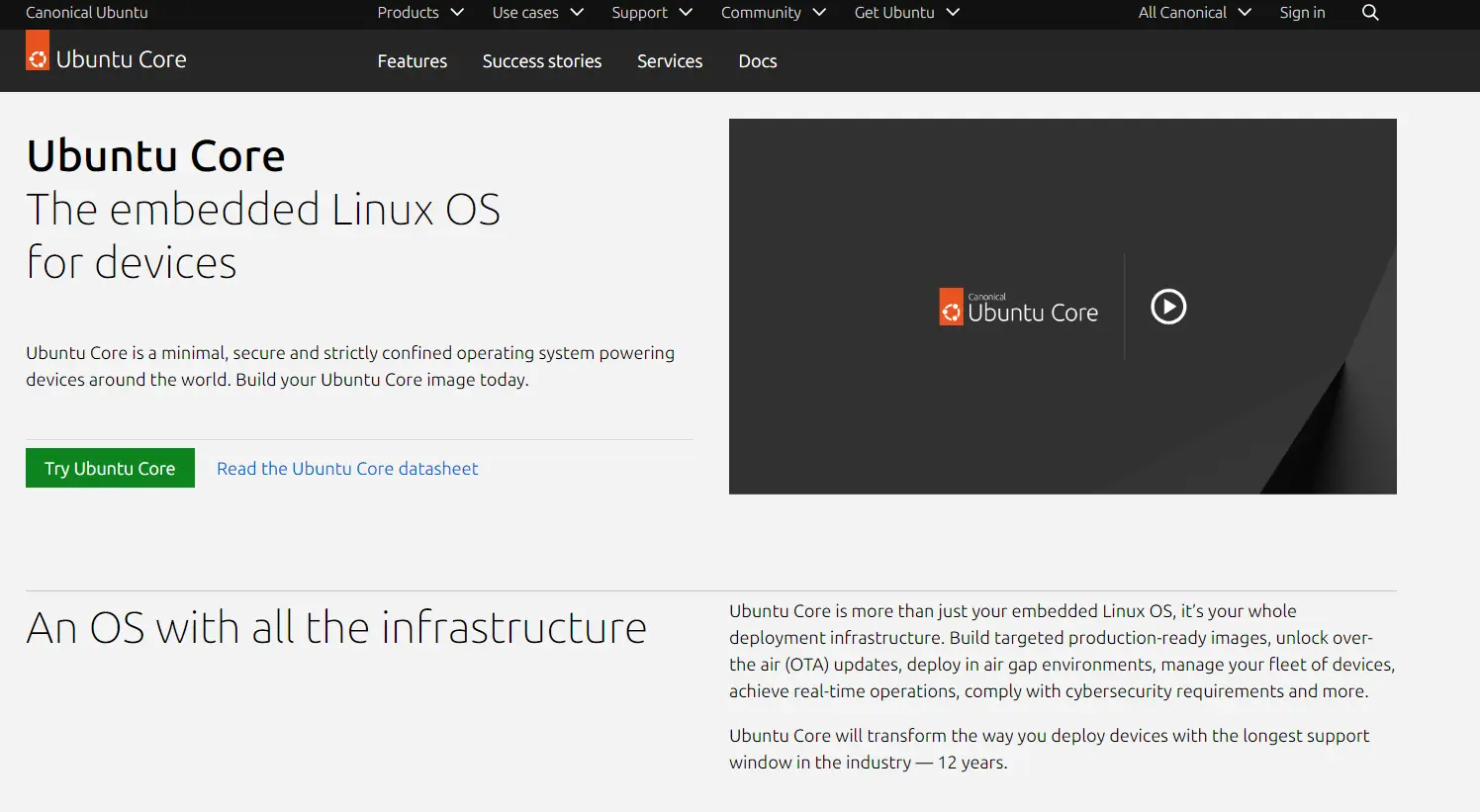Open the Services page
Screen dimensions: 1480x812
tap(669, 60)
